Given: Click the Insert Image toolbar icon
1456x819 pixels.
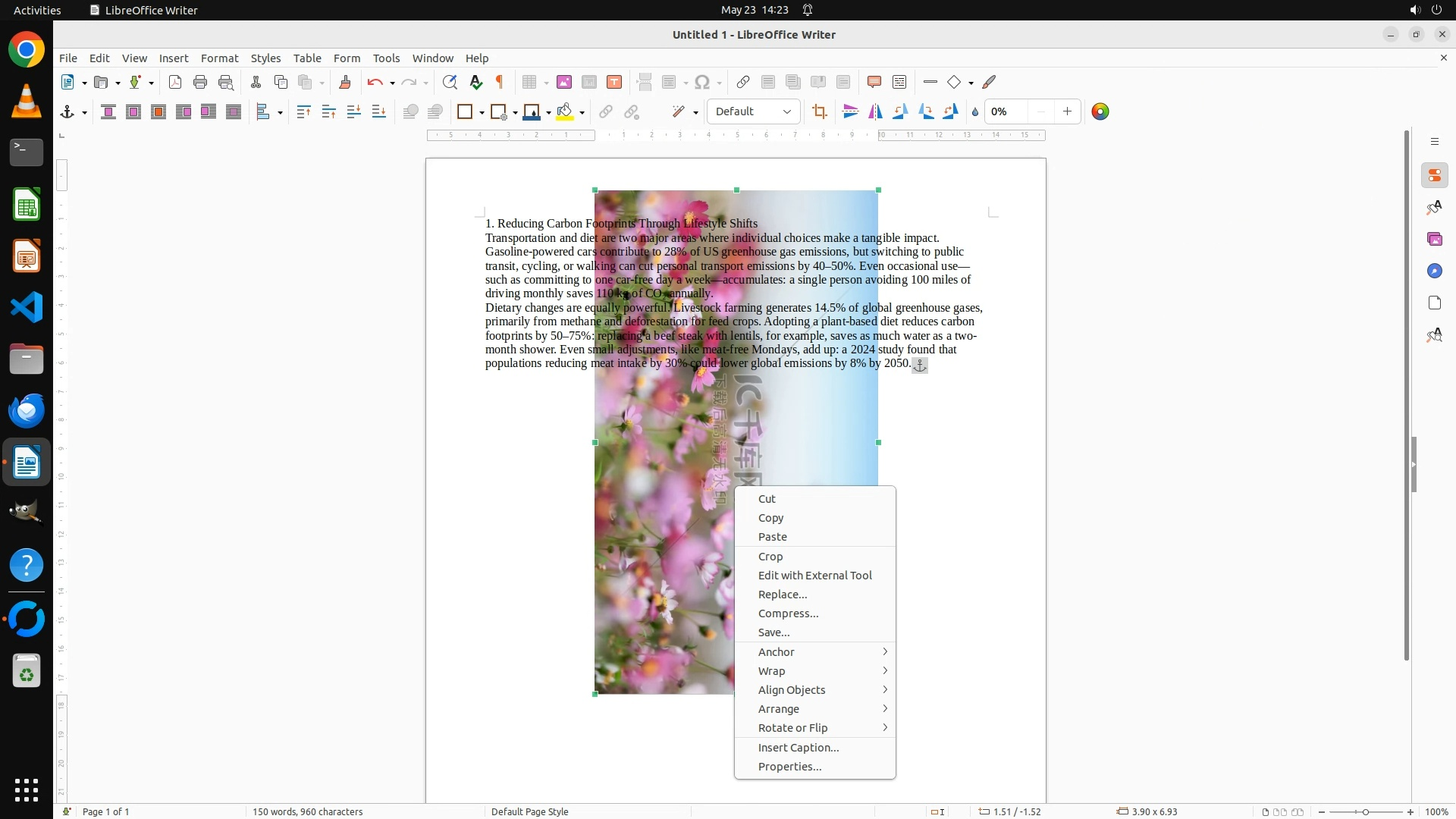Looking at the screenshot, I should 564,83.
